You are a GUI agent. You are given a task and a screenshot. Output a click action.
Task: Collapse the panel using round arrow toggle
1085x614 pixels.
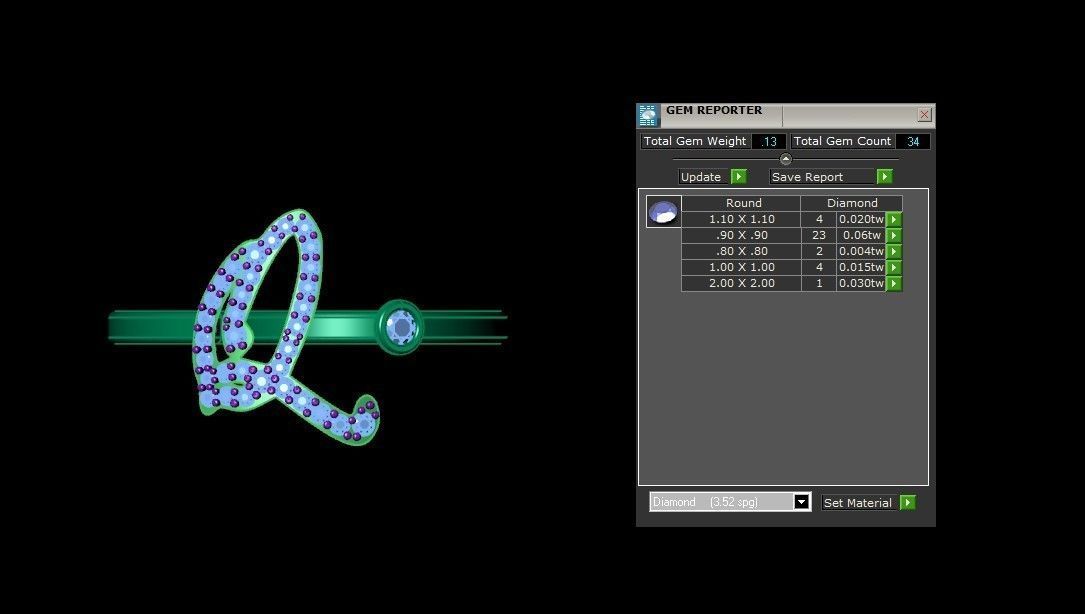pyautogui.click(x=785, y=159)
